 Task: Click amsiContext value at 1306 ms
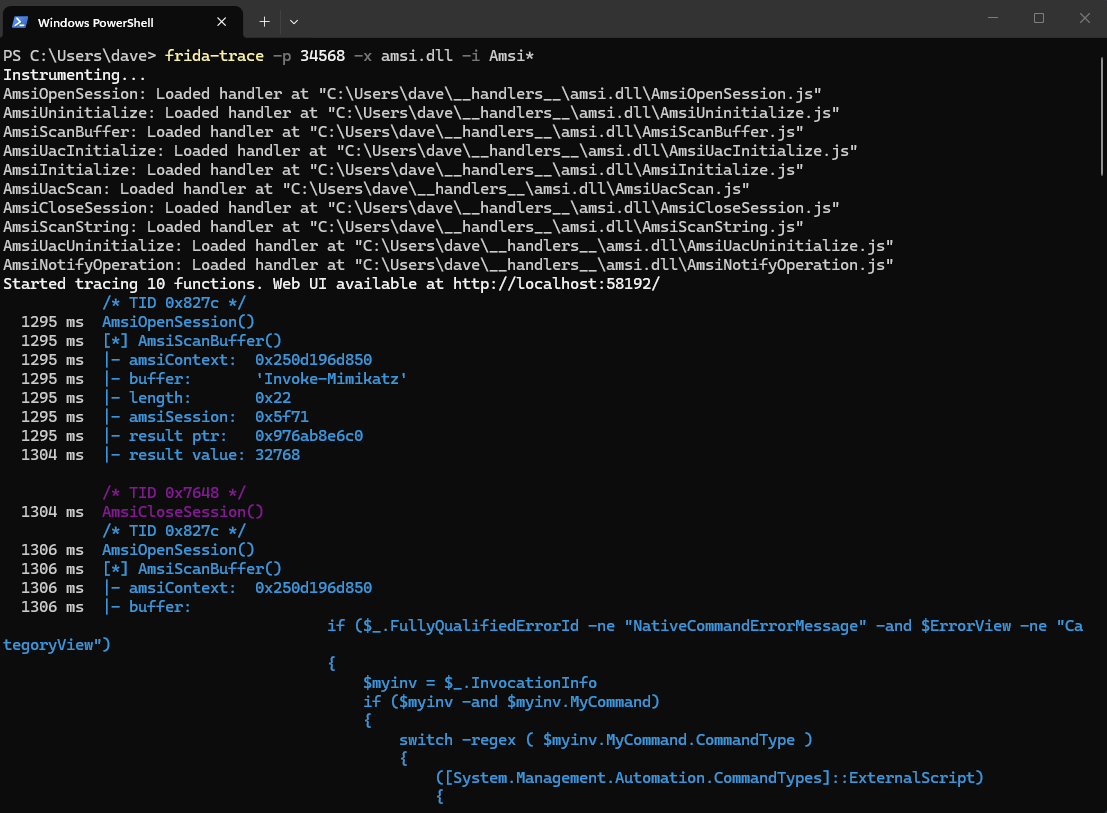pos(313,588)
